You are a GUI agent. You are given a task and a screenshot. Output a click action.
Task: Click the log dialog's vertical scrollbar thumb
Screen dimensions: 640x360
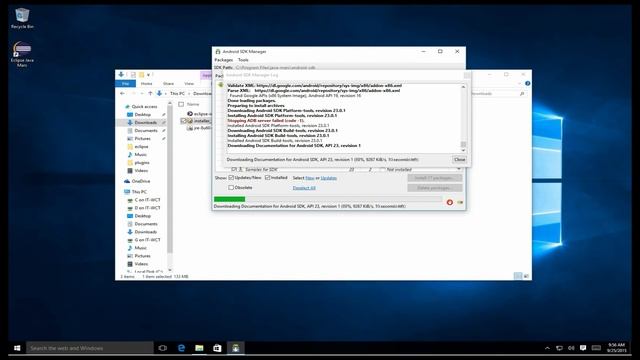click(x=463, y=144)
